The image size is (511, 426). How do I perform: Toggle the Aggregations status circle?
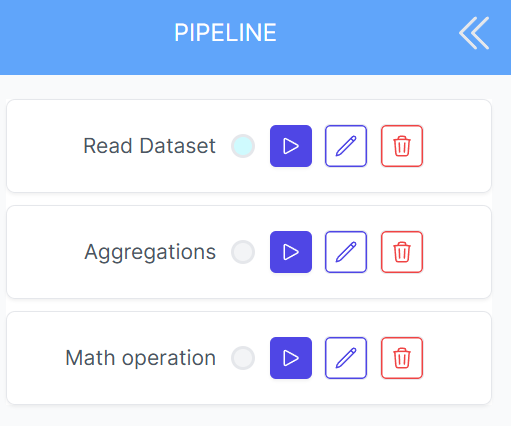point(243,252)
